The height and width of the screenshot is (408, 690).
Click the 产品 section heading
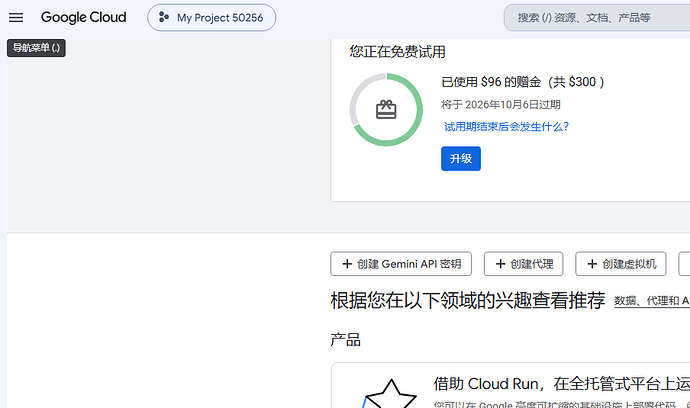click(x=345, y=340)
